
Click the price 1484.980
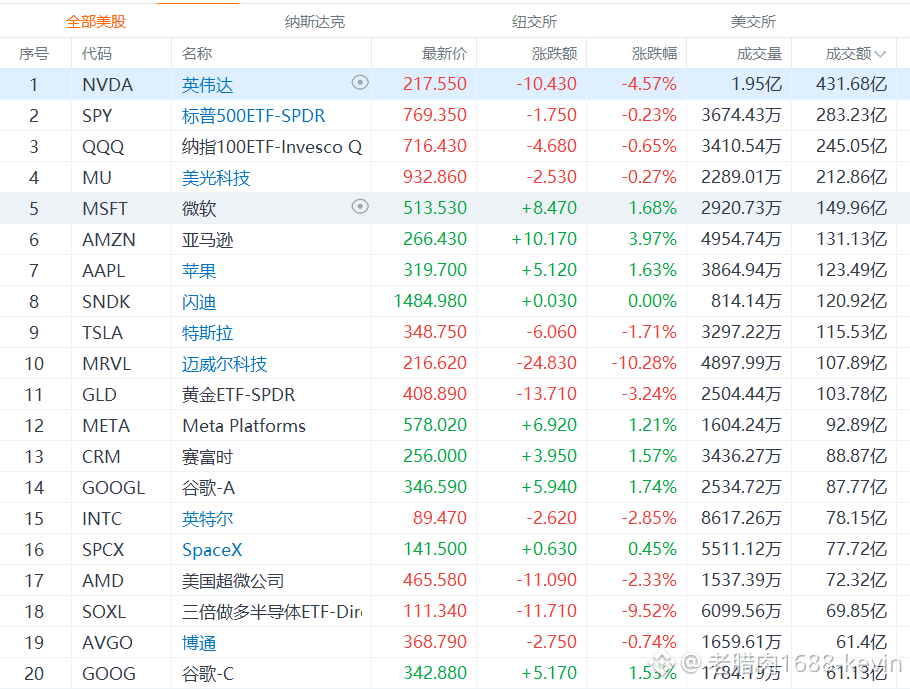(x=430, y=301)
